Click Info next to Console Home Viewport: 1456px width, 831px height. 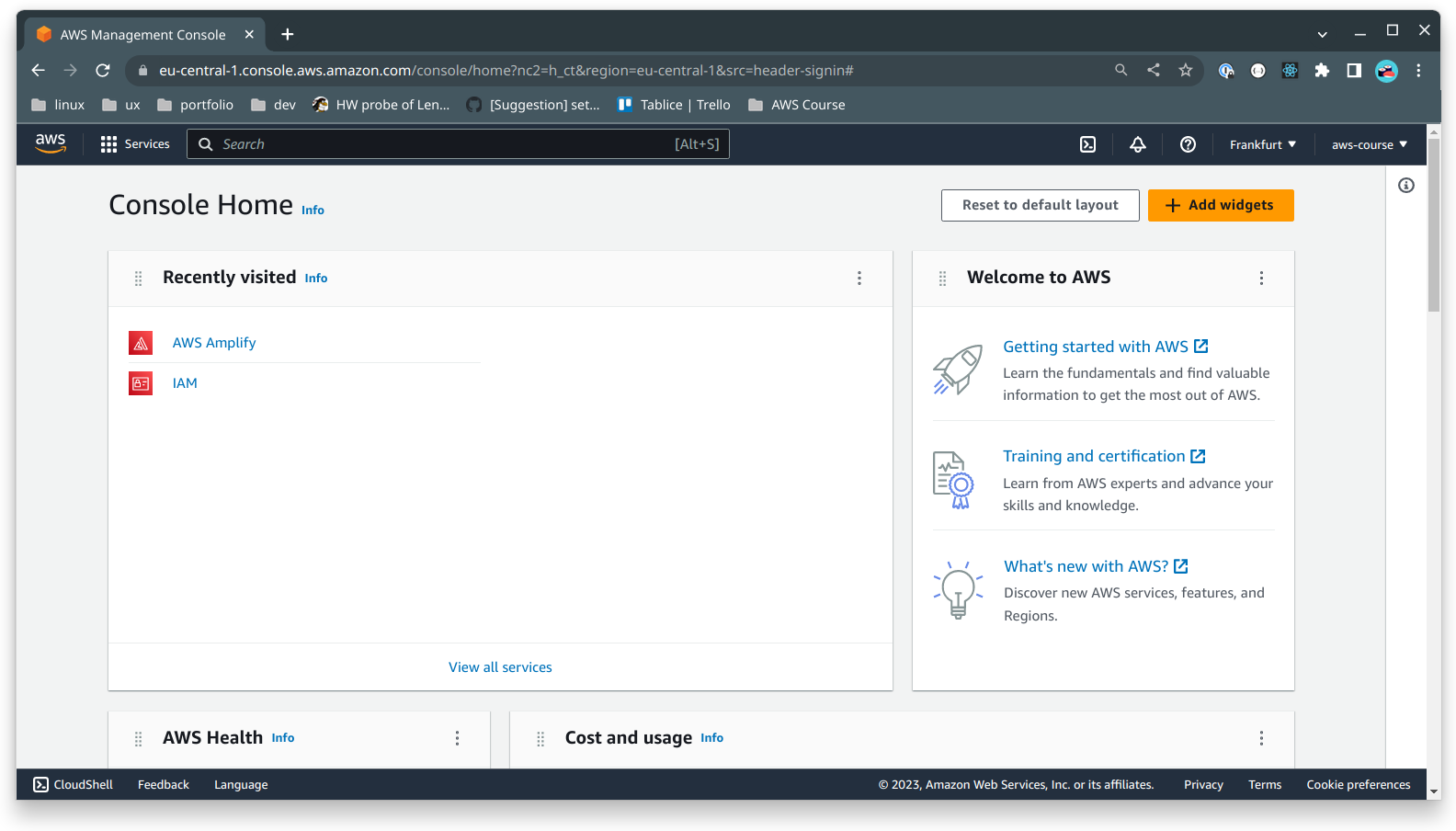pos(313,211)
